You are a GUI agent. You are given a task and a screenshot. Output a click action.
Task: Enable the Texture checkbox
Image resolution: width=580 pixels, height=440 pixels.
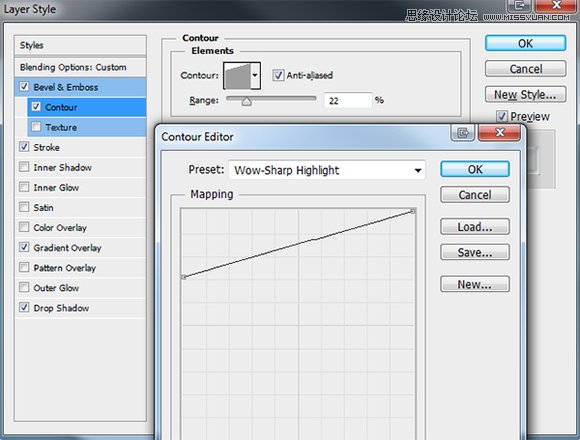pyautogui.click(x=36, y=126)
